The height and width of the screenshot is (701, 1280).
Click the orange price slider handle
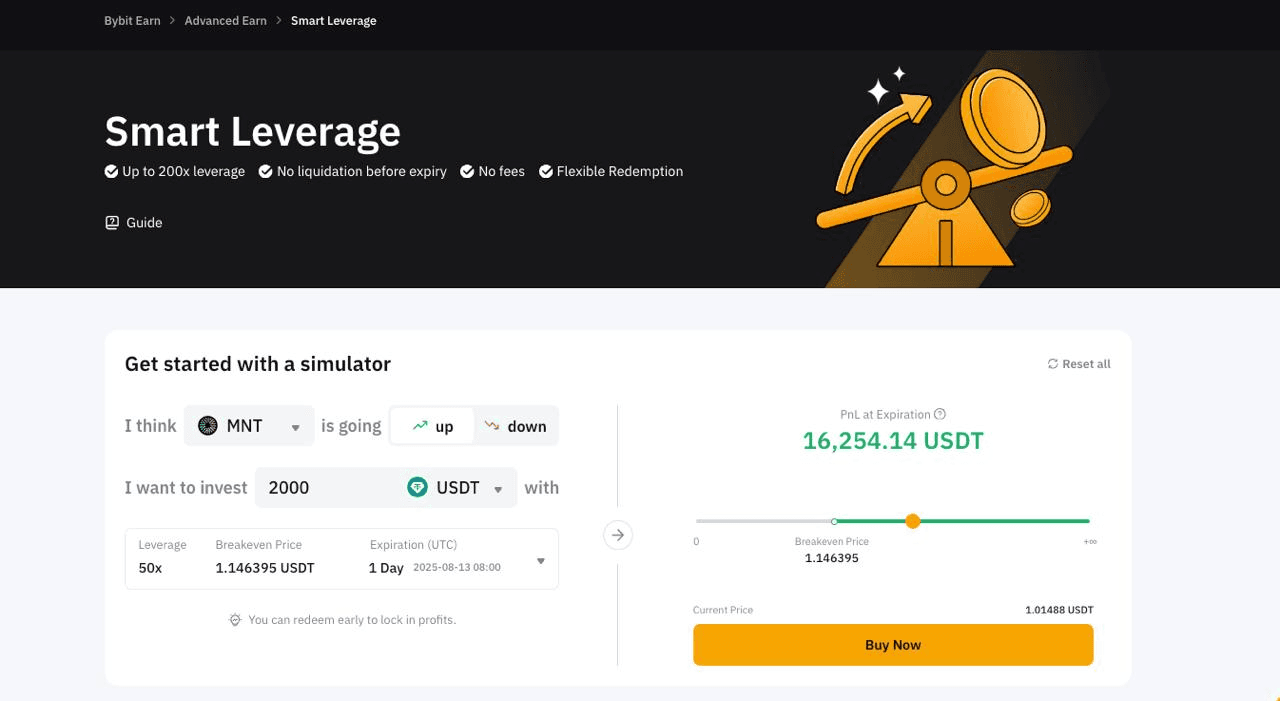(912, 521)
